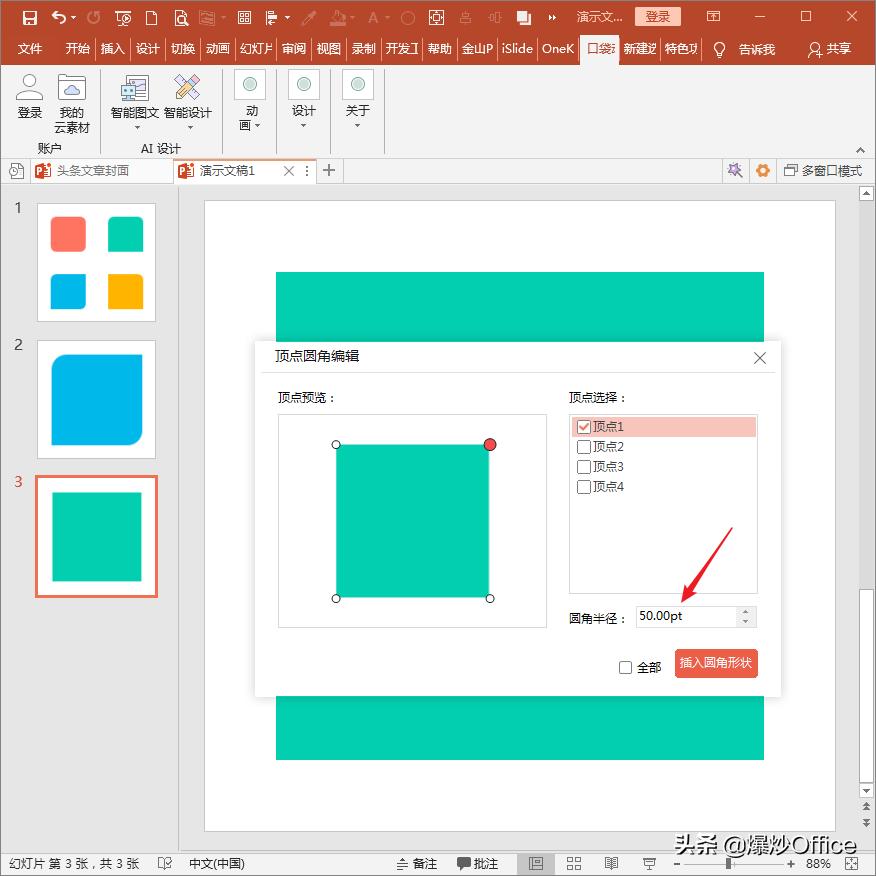Open the 插入 ribbon tab
876x876 pixels.
pyautogui.click(x=113, y=49)
